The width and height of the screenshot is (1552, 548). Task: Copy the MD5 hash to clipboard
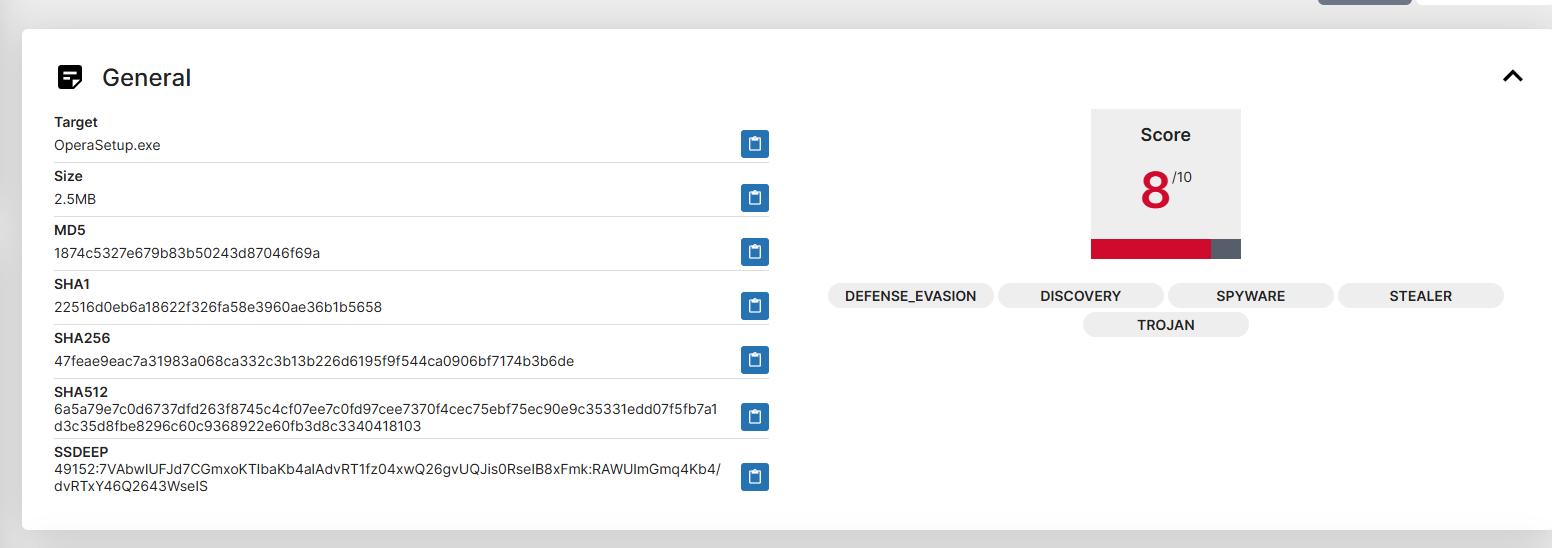pos(755,252)
